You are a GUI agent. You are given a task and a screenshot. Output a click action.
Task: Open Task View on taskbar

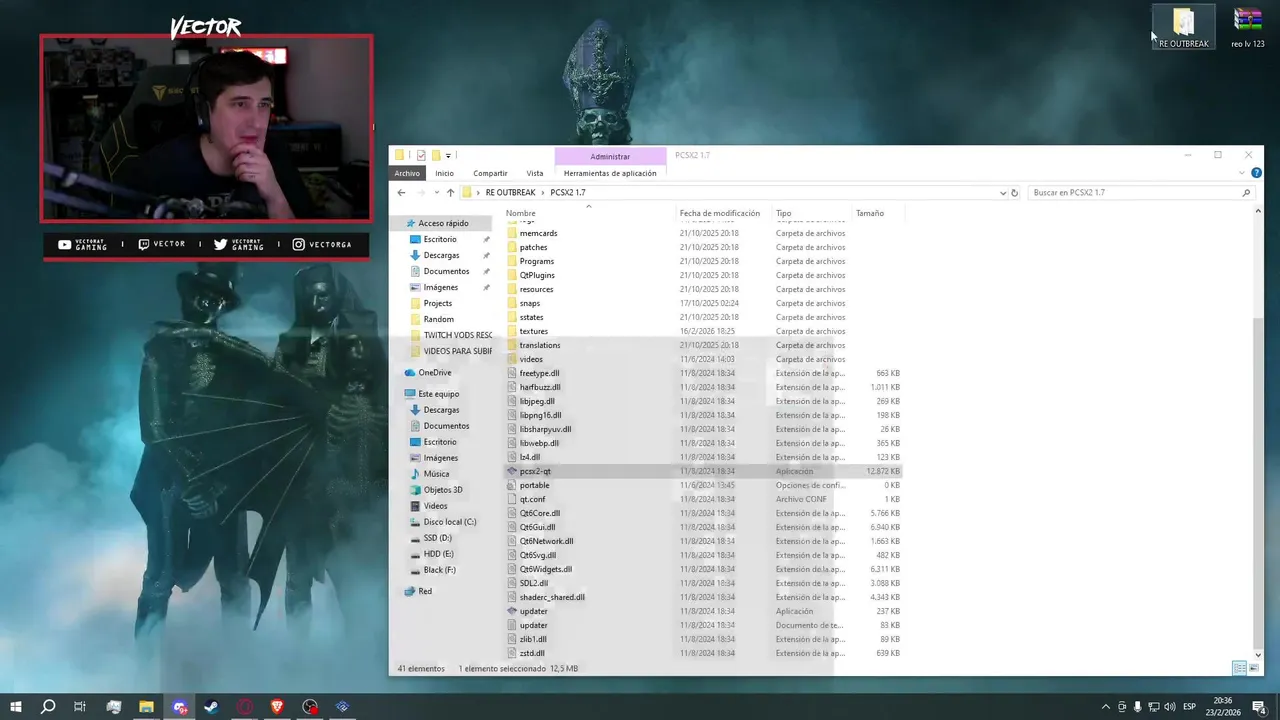(x=80, y=706)
